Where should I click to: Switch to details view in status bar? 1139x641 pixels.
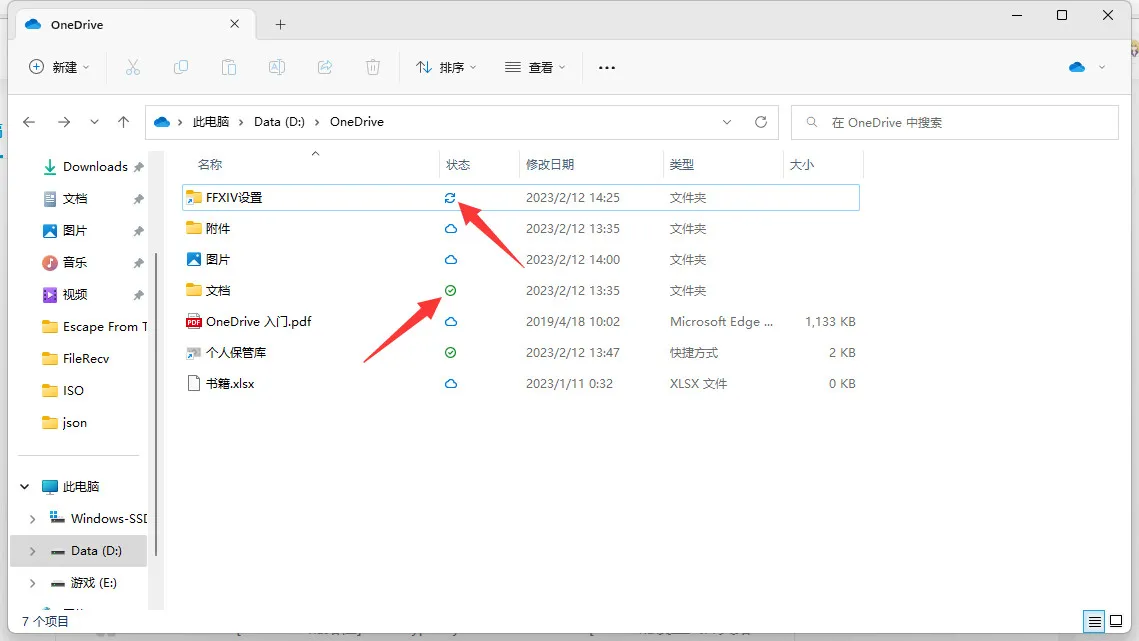pos(1094,621)
